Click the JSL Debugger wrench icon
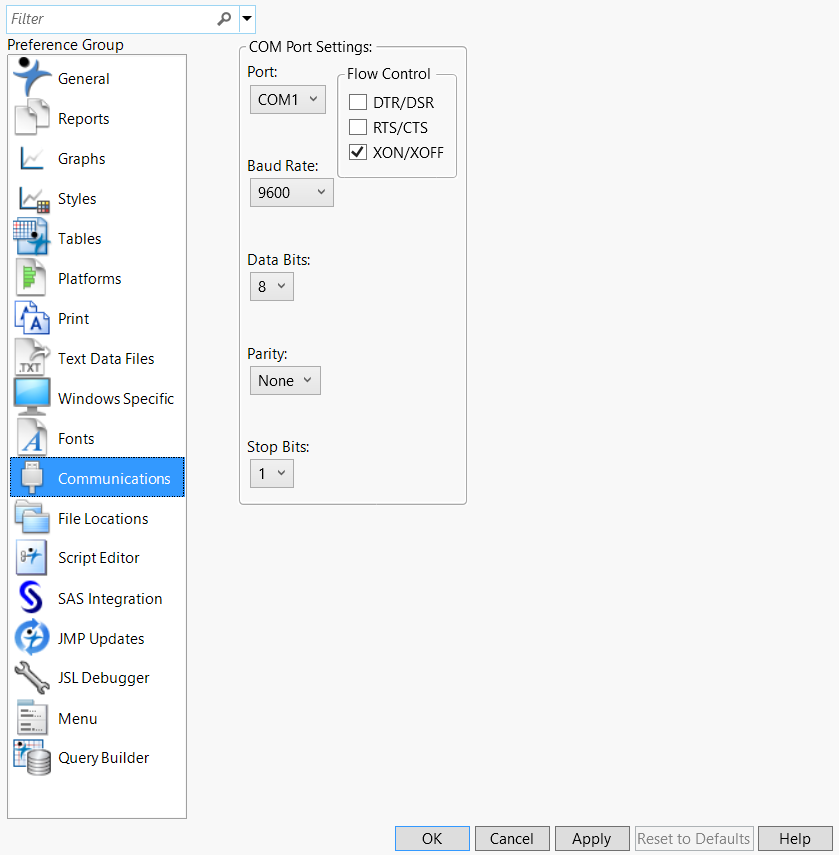Viewport: 839px width, 855px height. [x=32, y=677]
